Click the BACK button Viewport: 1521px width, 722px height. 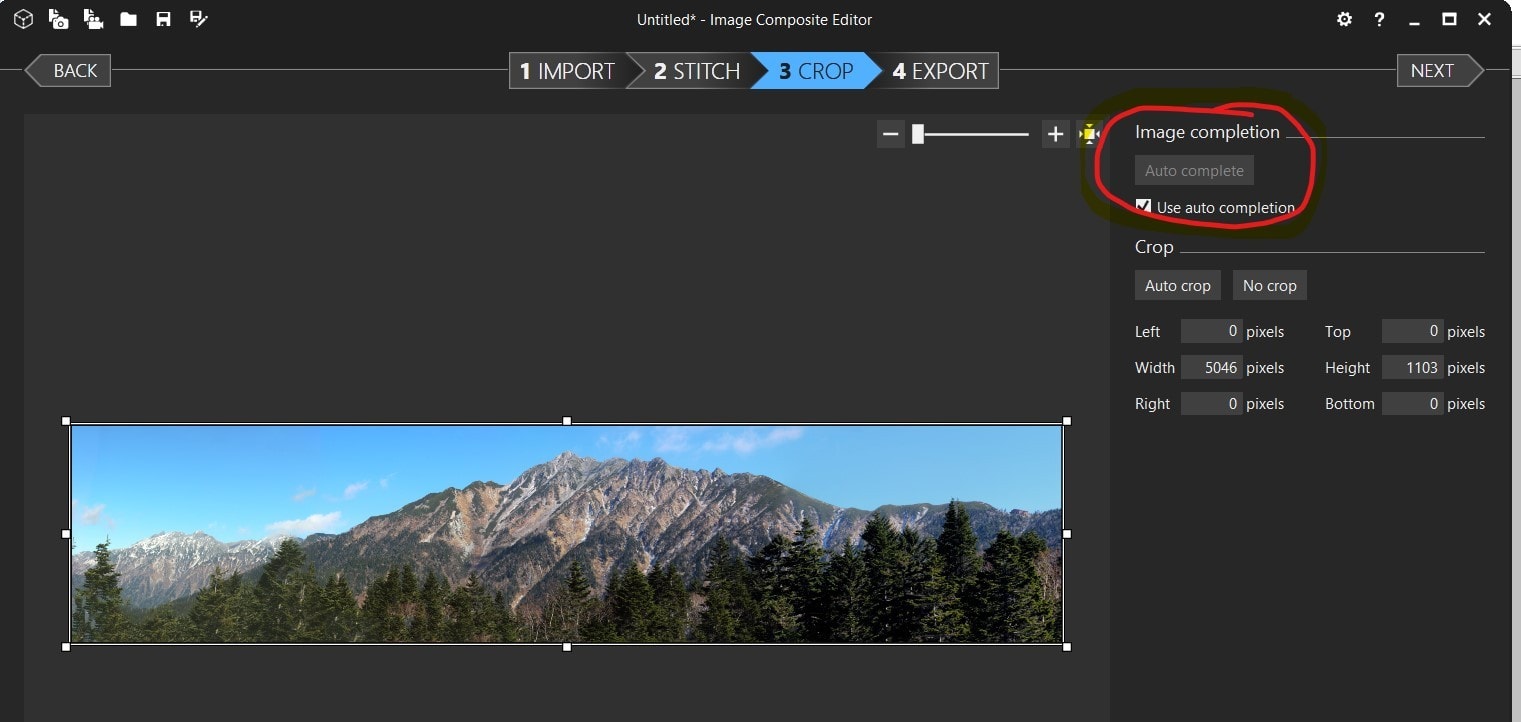pyautogui.click(x=68, y=70)
